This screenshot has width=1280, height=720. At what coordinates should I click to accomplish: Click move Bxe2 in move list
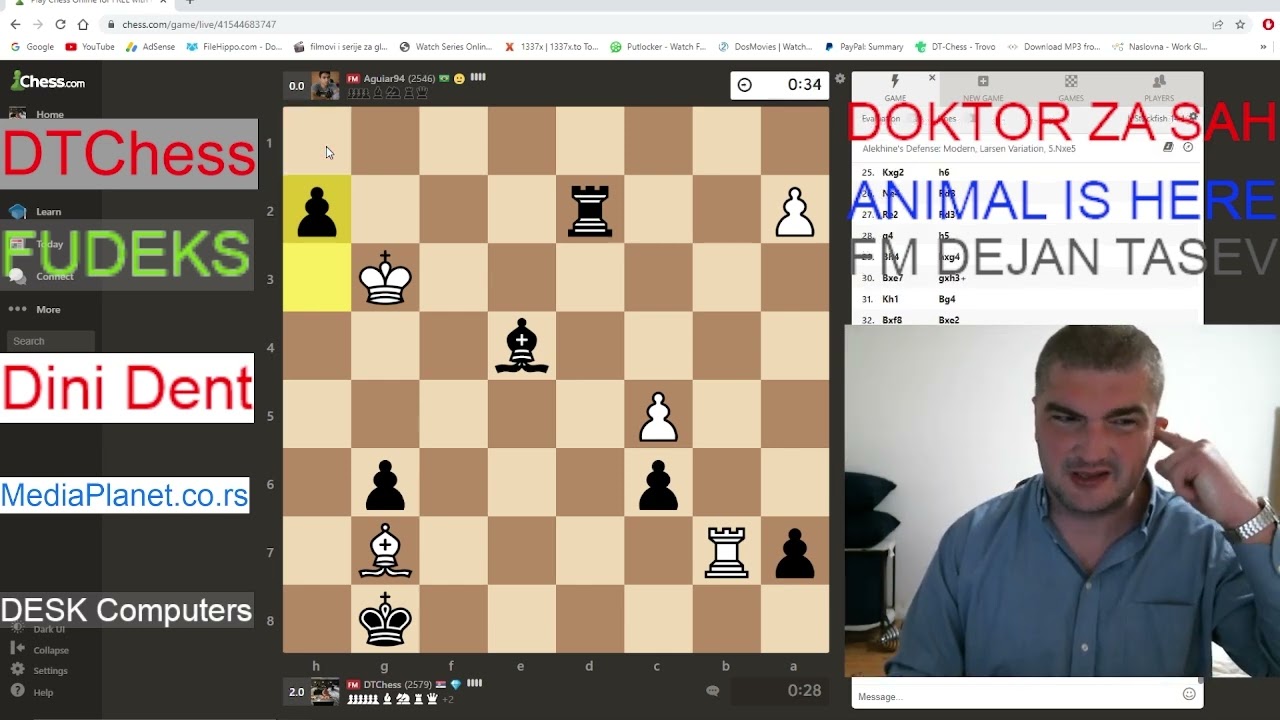click(949, 320)
